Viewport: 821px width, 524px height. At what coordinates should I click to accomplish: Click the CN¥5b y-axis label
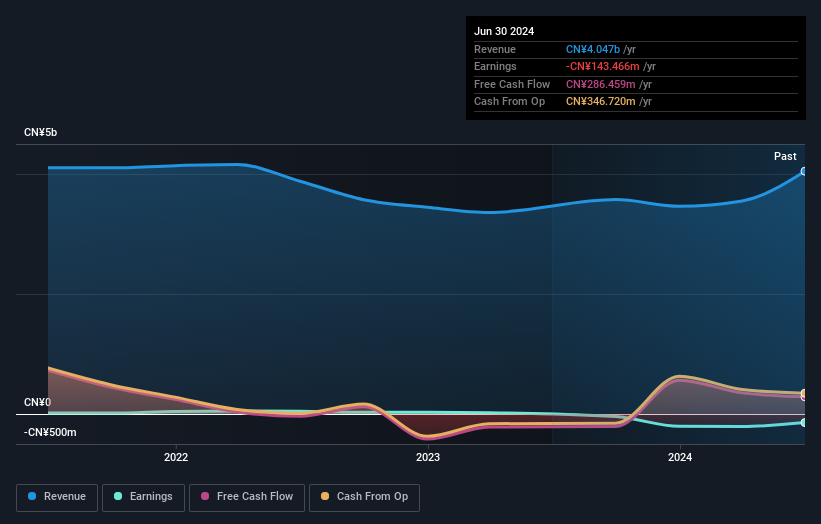[x=40, y=132]
